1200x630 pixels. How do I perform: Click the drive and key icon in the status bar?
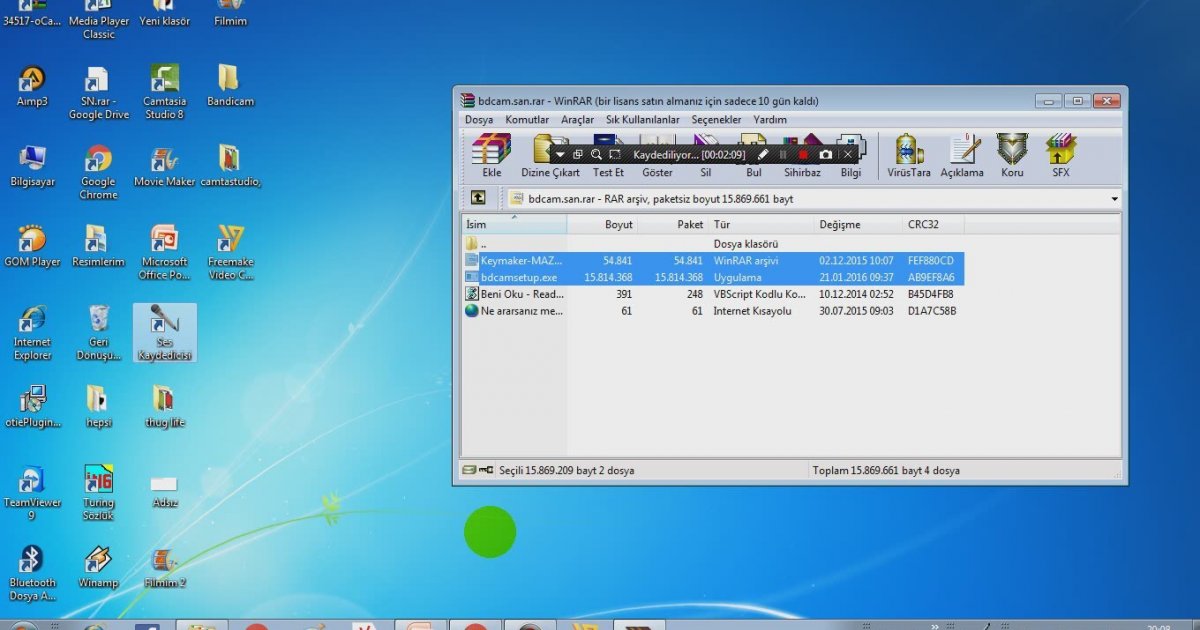pyautogui.click(x=477, y=470)
